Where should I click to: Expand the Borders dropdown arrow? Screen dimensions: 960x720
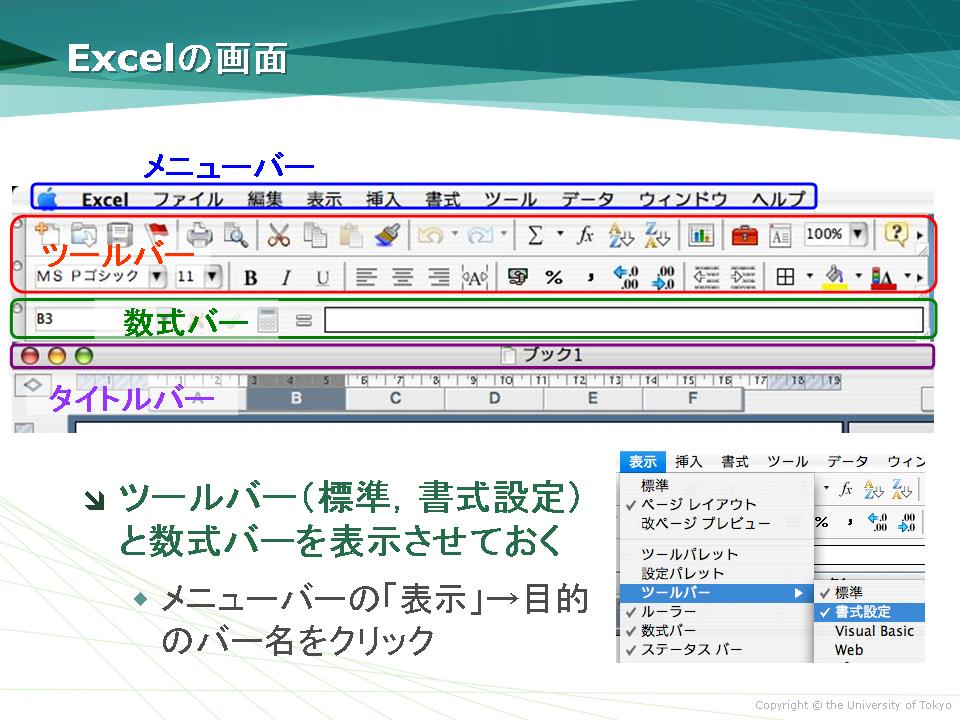(809, 277)
